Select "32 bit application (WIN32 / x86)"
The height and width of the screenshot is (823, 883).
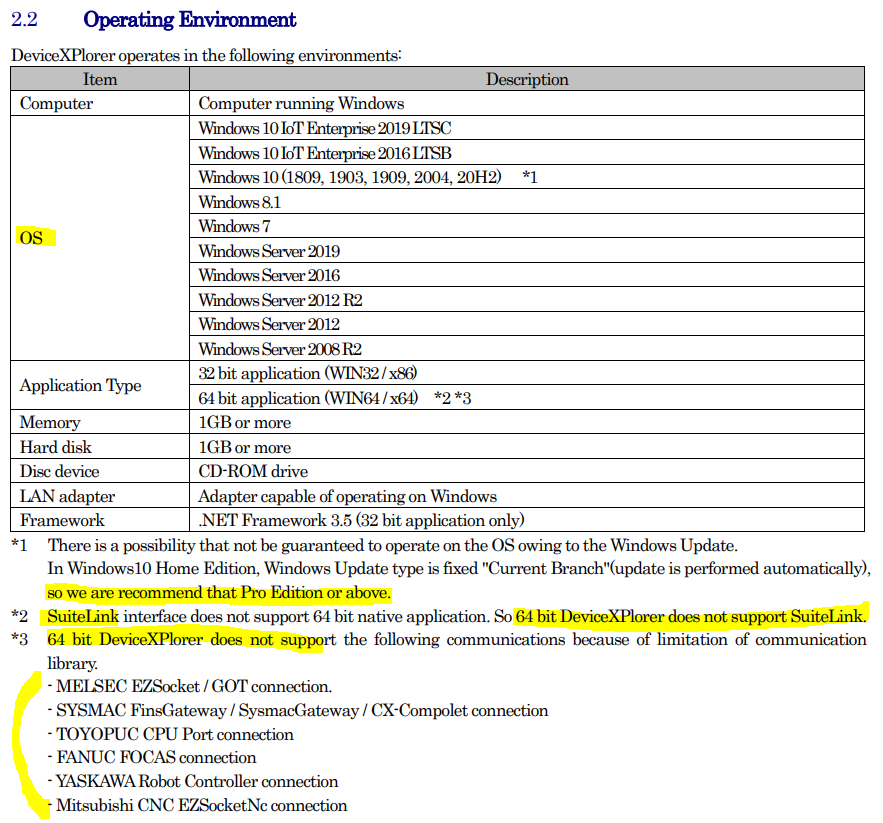coord(527,373)
